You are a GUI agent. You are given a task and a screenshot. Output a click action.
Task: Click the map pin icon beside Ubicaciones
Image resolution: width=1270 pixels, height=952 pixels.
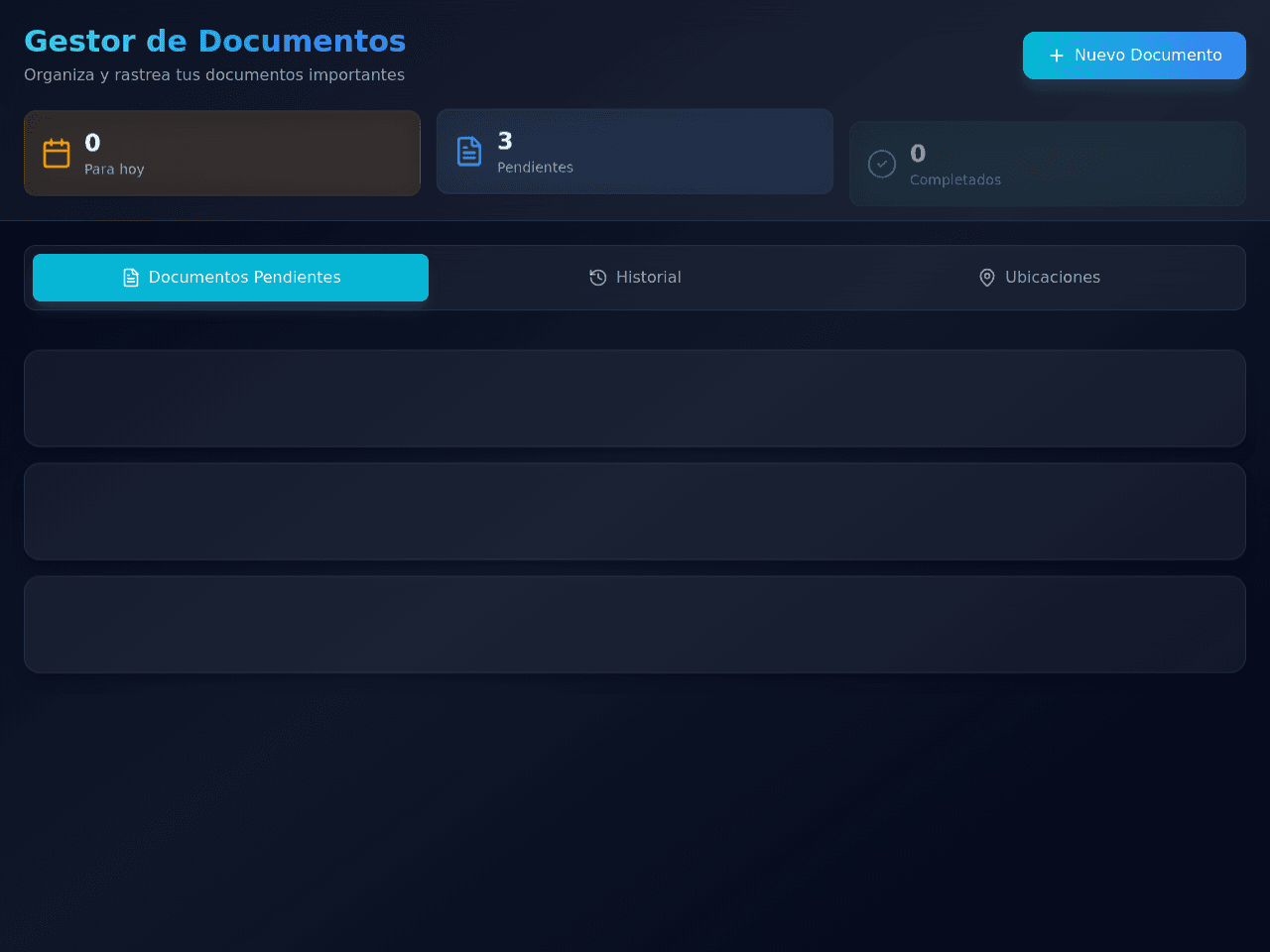coord(987,278)
